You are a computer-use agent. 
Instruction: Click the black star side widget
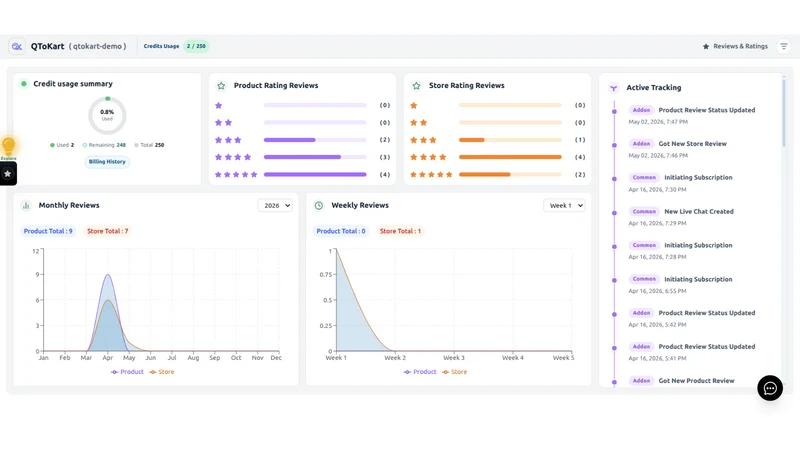8,174
